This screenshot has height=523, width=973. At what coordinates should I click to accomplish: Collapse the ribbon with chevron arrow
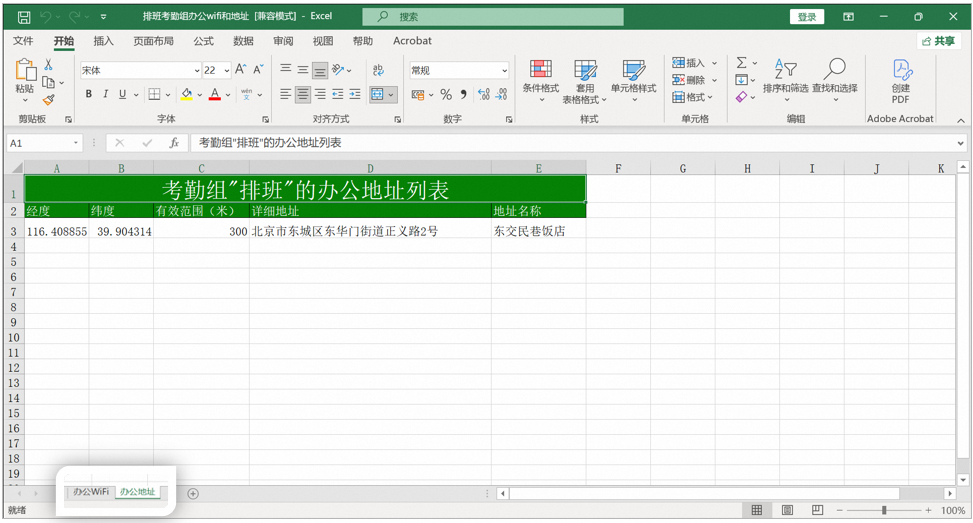(961, 120)
